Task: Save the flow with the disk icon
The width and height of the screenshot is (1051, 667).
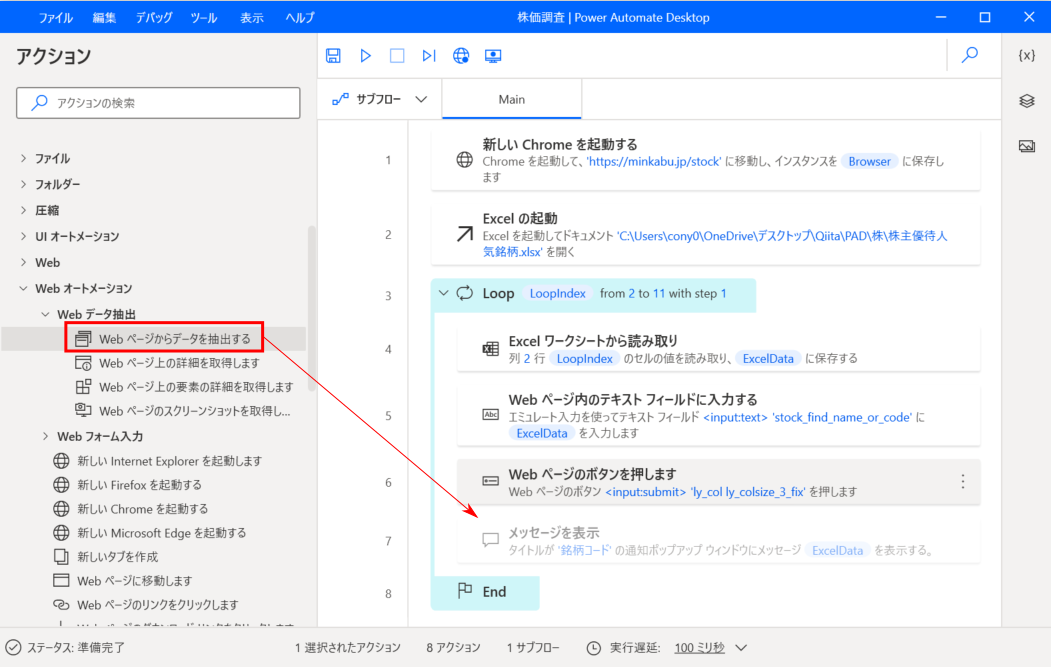Action: 333,56
